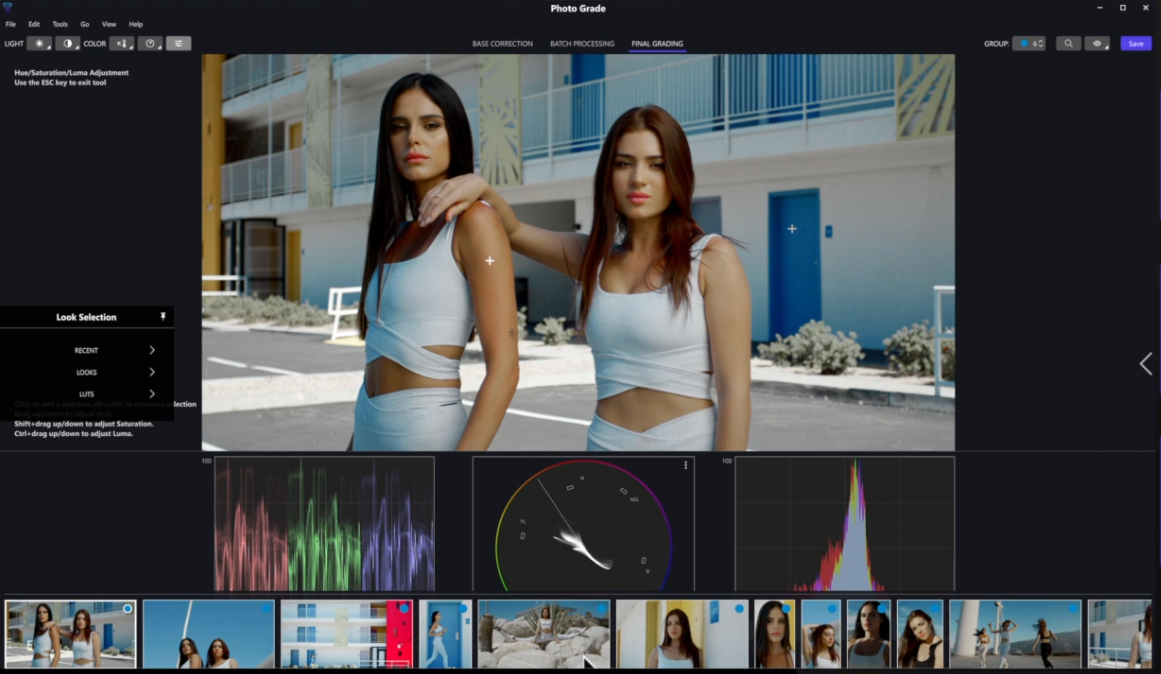The width and height of the screenshot is (1161, 674).
Task: Click the histogram scope
Action: coord(845,524)
